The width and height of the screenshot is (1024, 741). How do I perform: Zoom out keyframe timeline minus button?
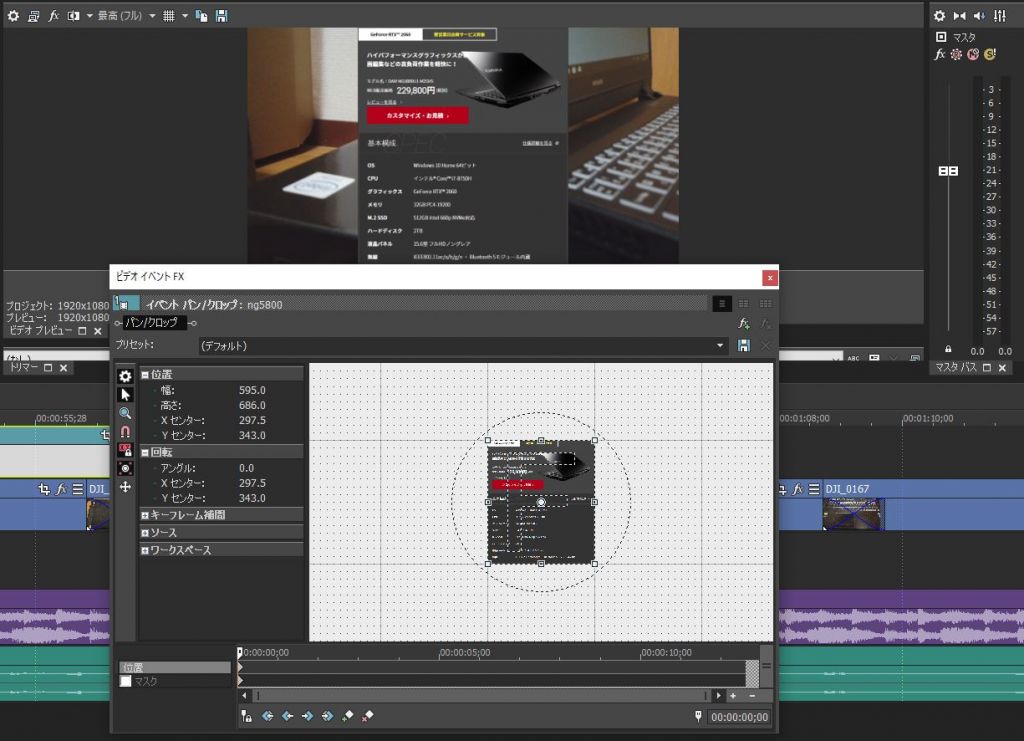tap(752, 696)
